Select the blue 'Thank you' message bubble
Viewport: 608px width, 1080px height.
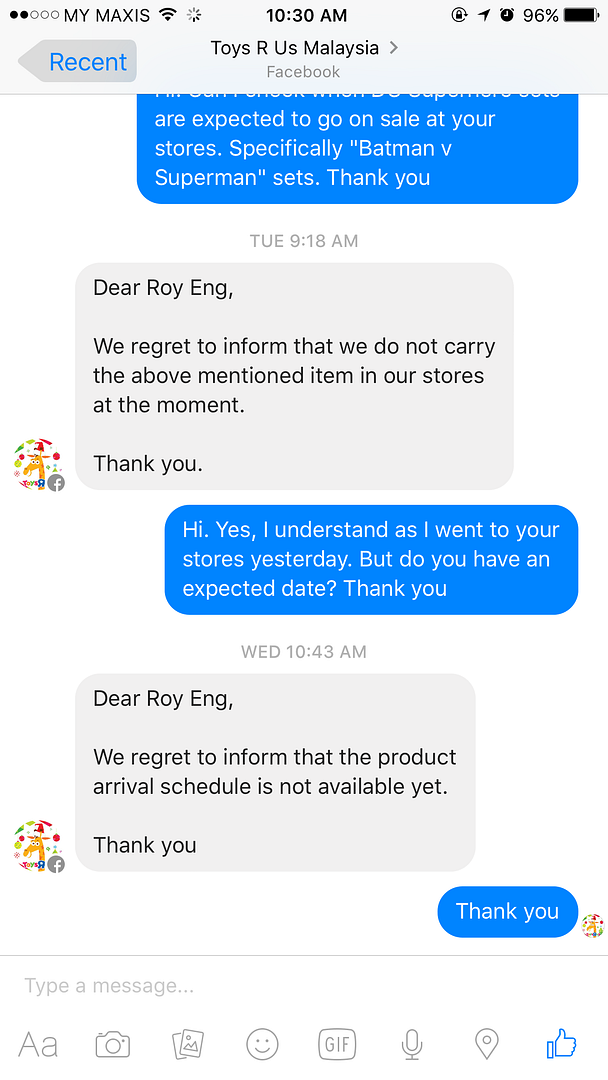(x=507, y=912)
